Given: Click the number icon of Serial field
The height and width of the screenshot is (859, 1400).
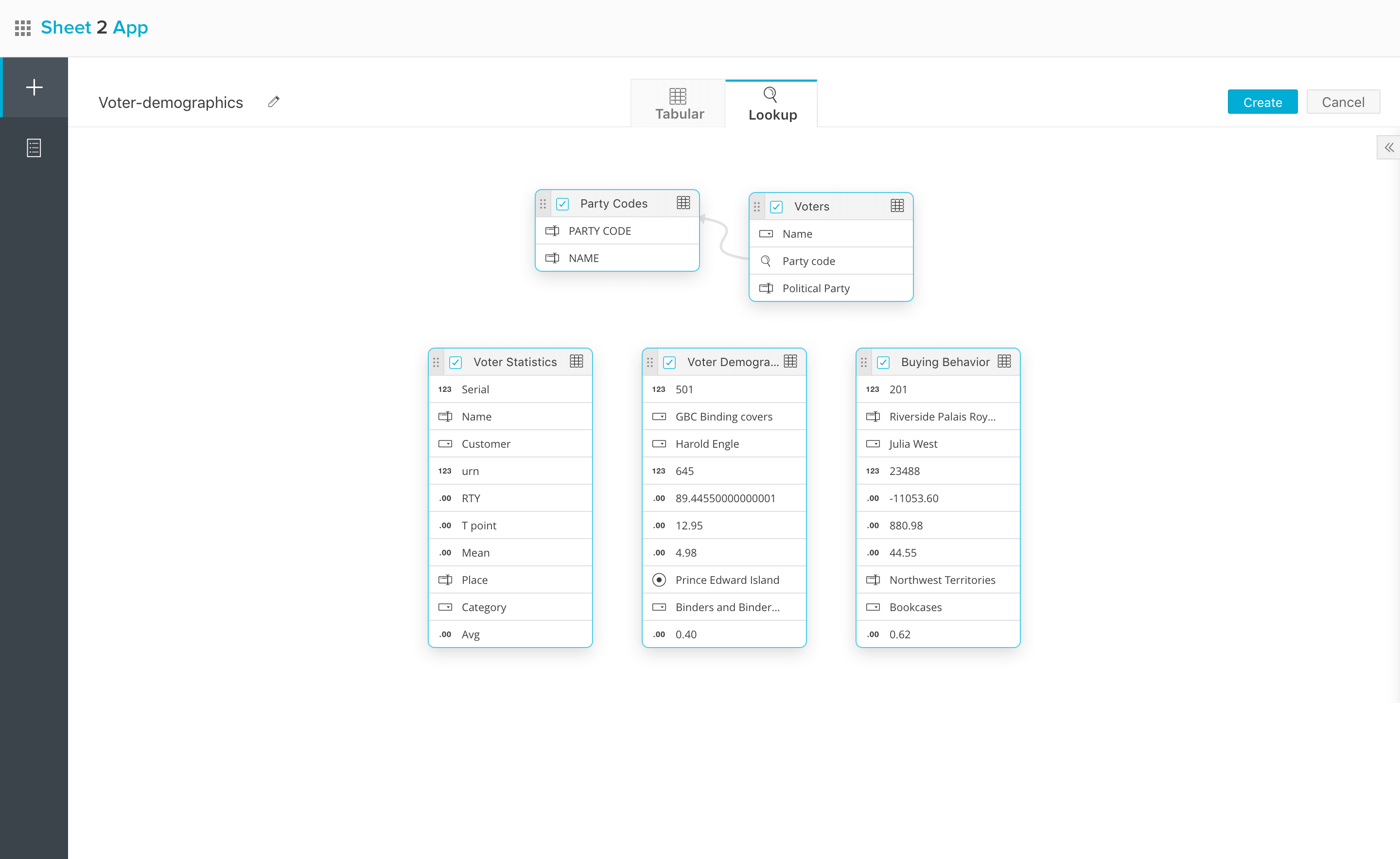Looking at the screenshot, I should click(445, 389).
